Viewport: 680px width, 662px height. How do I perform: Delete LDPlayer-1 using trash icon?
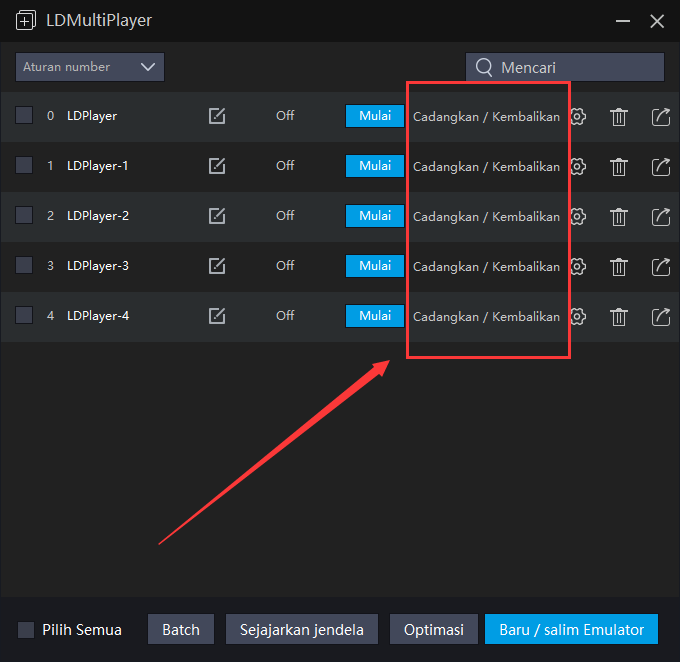pos(619,167)
